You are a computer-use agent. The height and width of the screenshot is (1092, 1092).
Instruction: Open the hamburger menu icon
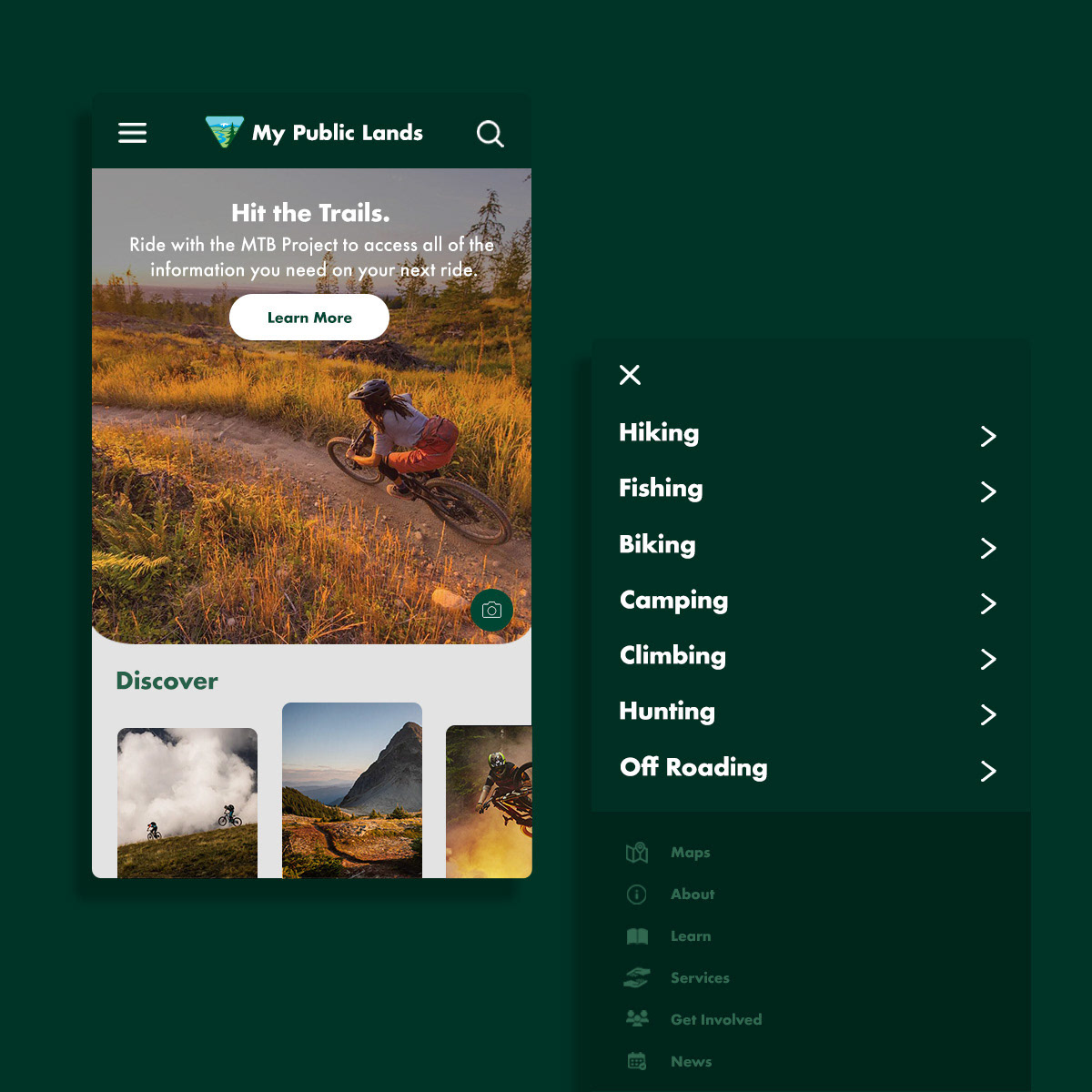(x=133, y=133)
